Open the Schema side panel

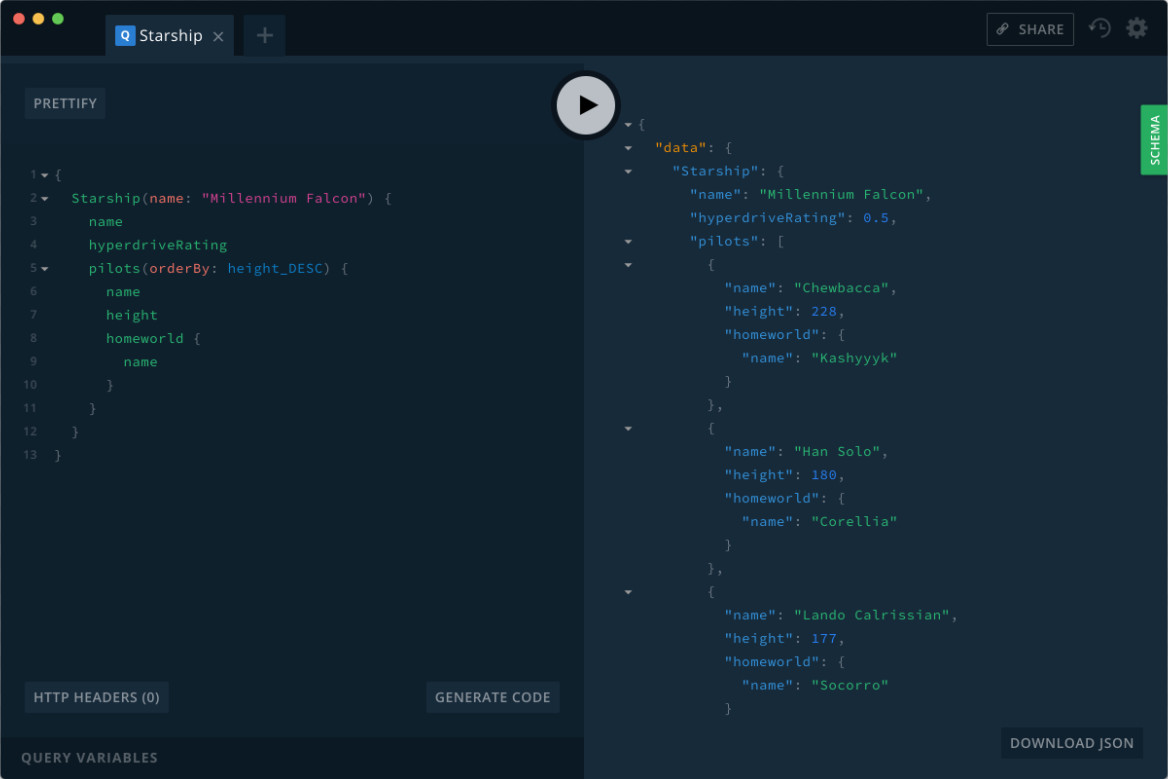(1154, 140)
